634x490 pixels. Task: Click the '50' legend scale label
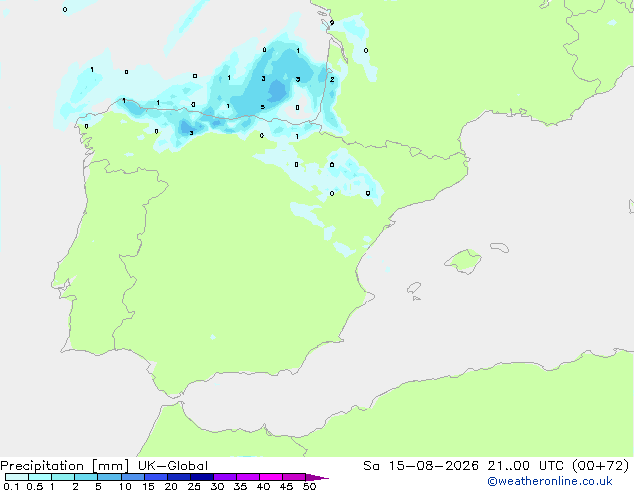[310, 486]
